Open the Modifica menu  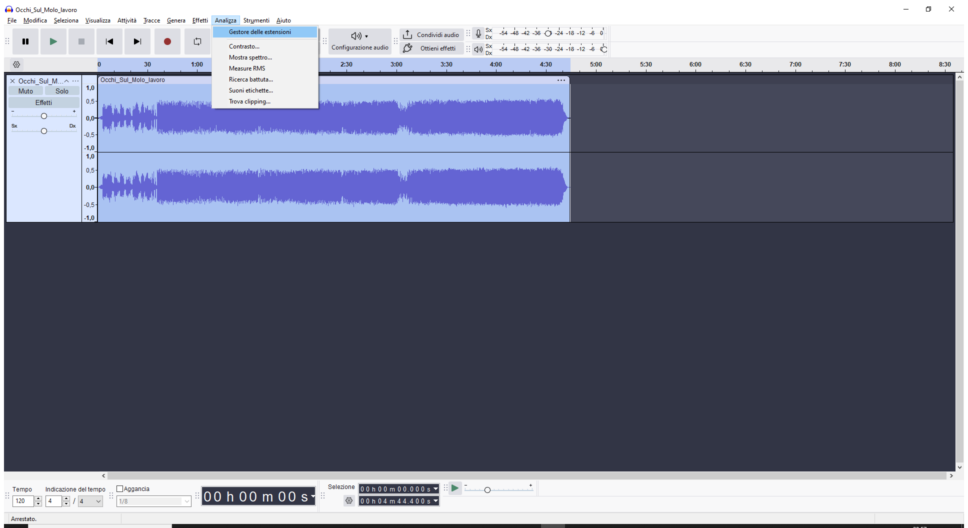(x=35, y=20)
